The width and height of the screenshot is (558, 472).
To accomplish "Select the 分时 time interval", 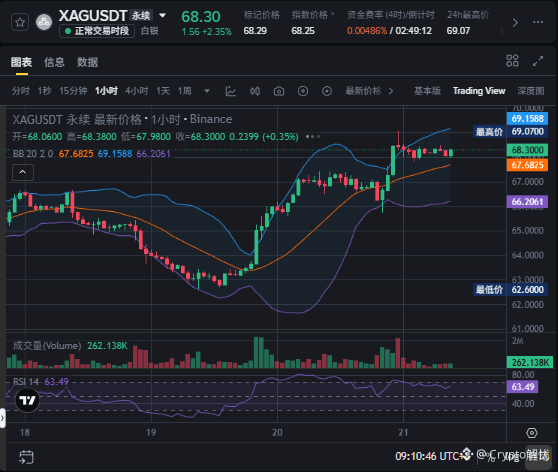I will pyautogui.click(x=21, y=91).
